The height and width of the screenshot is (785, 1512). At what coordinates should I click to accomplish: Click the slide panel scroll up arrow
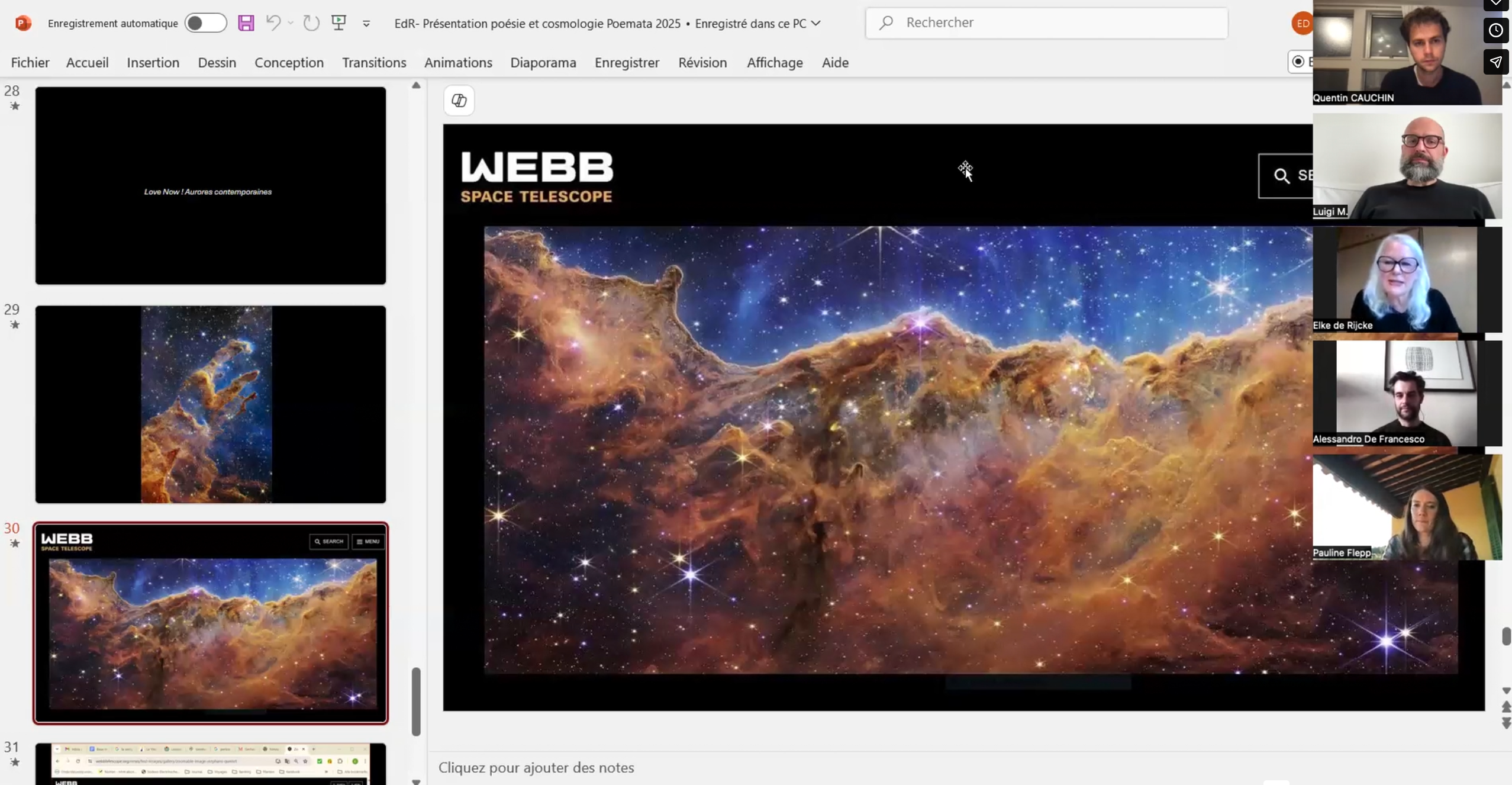416,85
